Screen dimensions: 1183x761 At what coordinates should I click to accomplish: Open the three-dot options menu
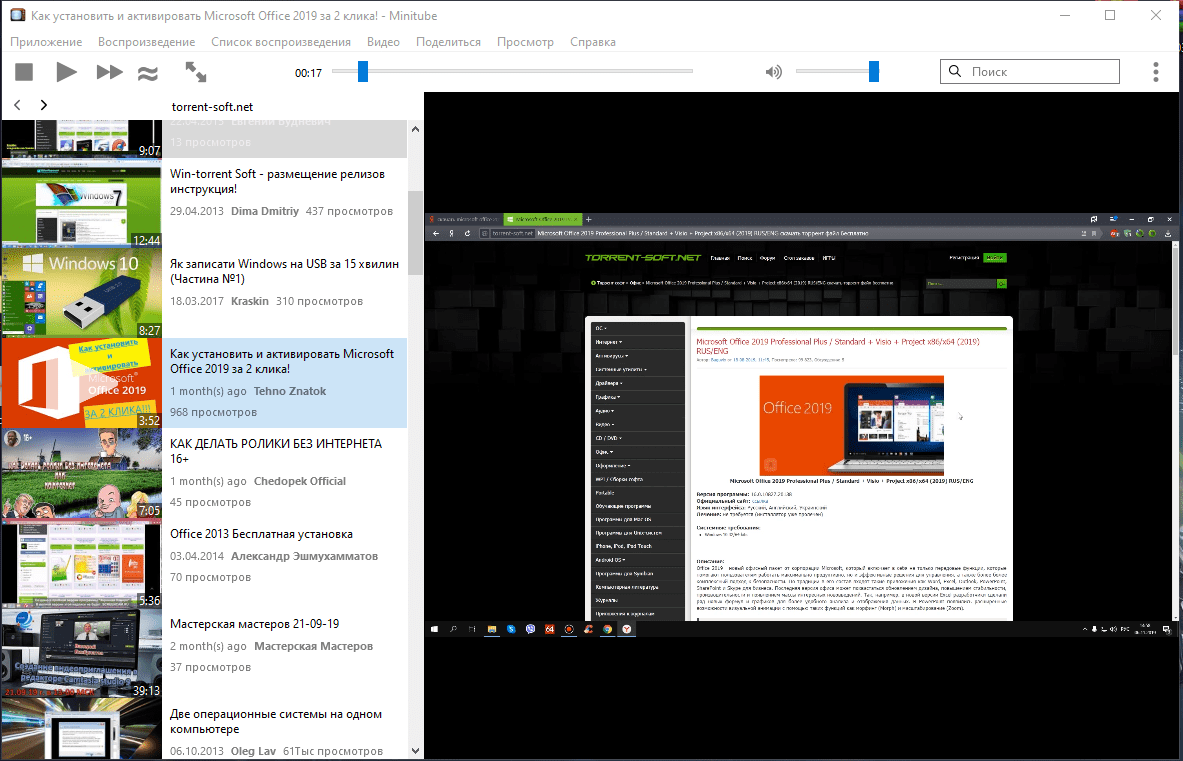(1155, 72)
